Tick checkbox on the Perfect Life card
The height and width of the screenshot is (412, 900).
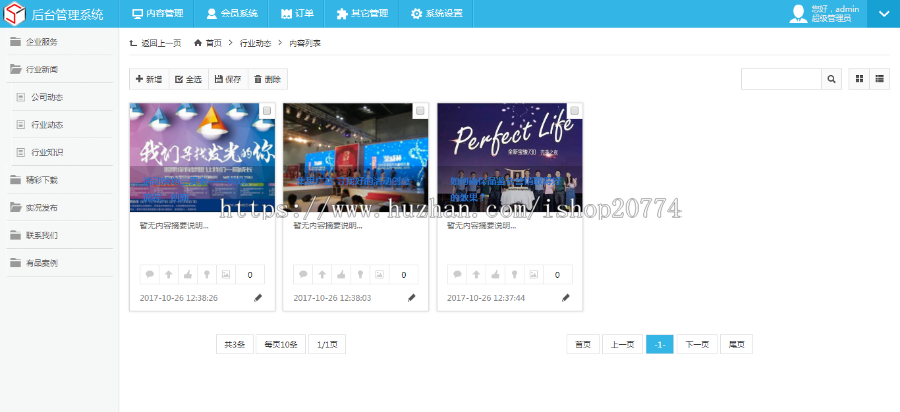(x=574, y=111)
